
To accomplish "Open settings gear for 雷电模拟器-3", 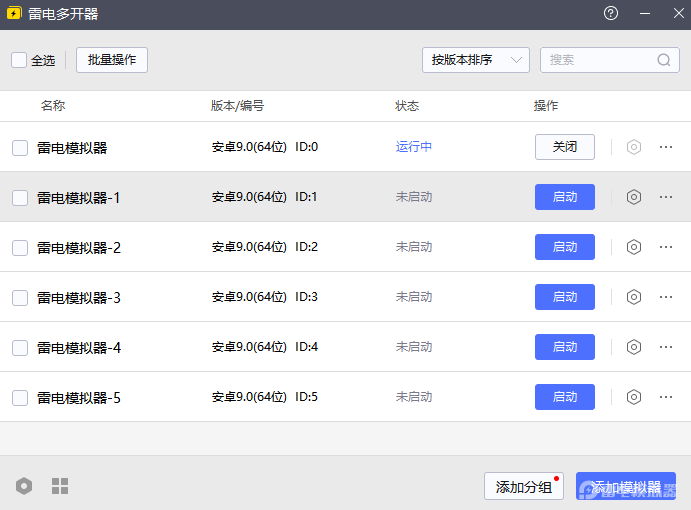I will click(634, 297).
